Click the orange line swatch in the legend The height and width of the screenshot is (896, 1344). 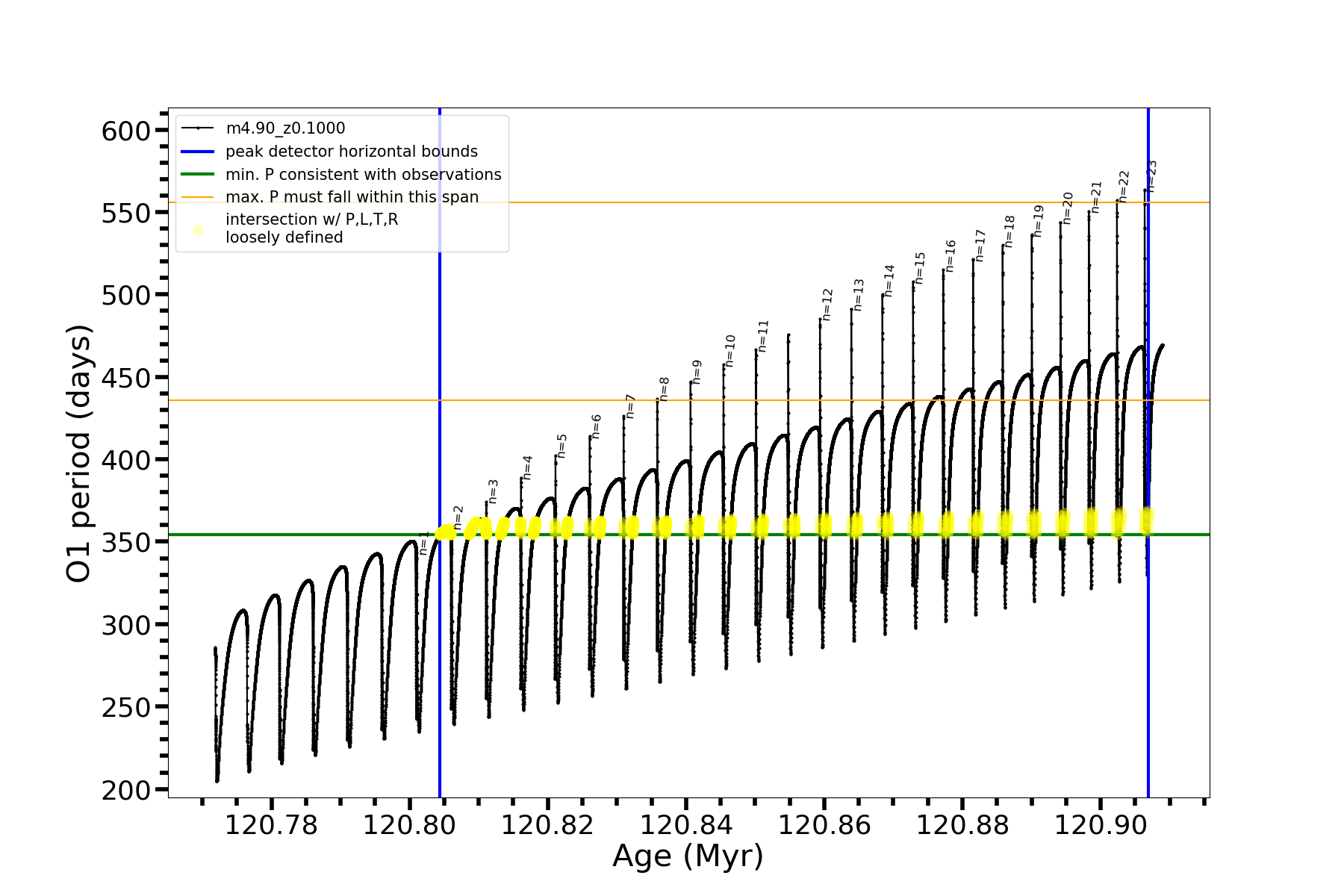198,197
